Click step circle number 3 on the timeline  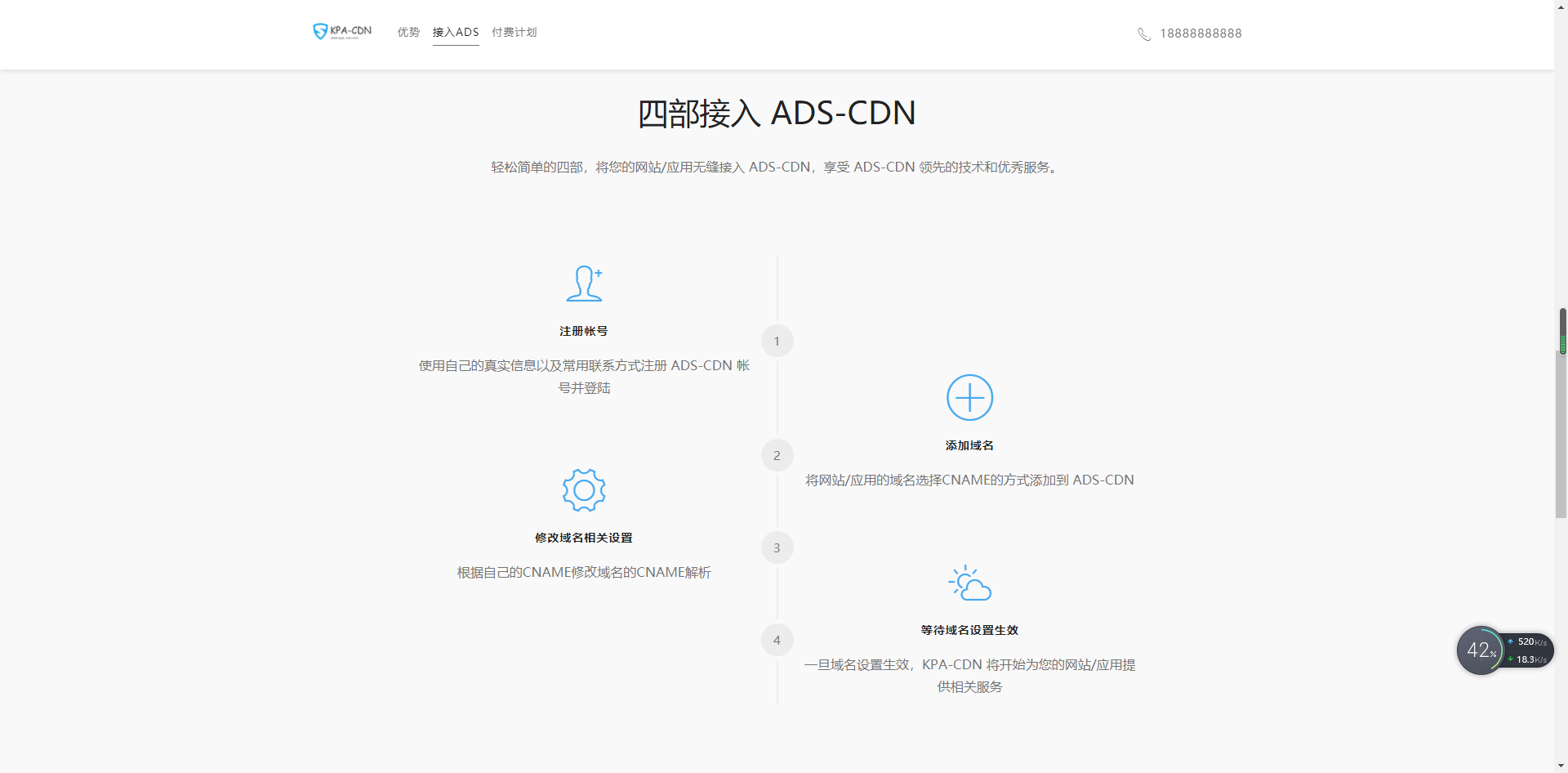pyautogui.click(x=777, y=547)
